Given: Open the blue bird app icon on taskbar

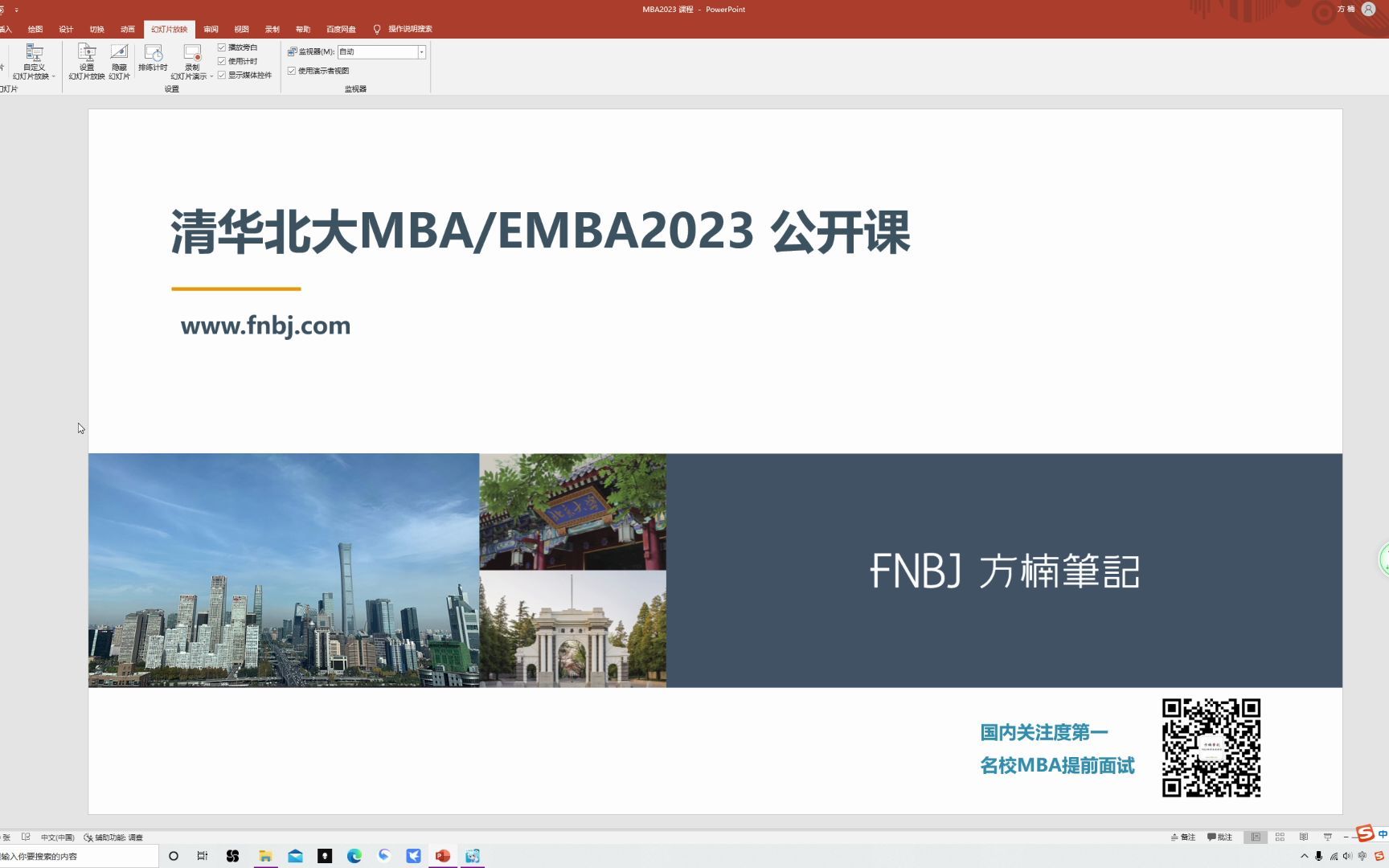Looking at the screenshot, I should (x=413, y=856).
